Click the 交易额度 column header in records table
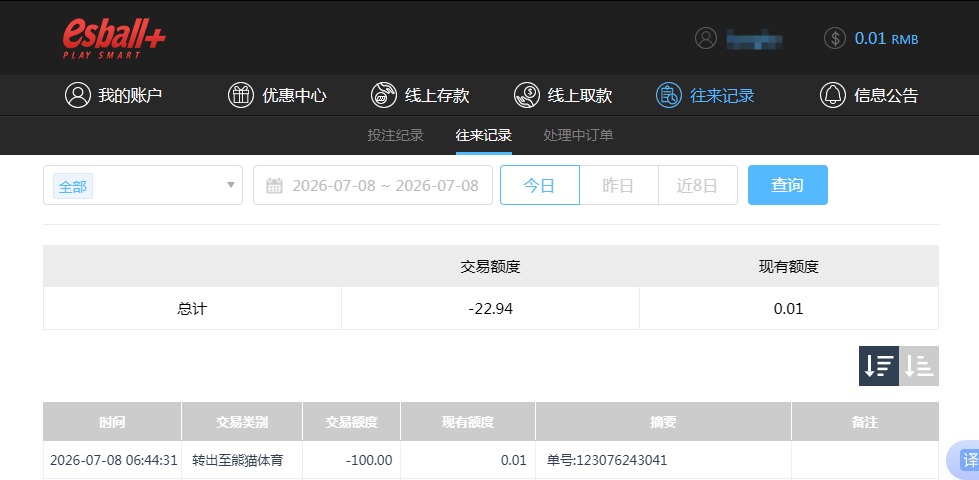Screen dimensions: 979x480 point(352,422)
